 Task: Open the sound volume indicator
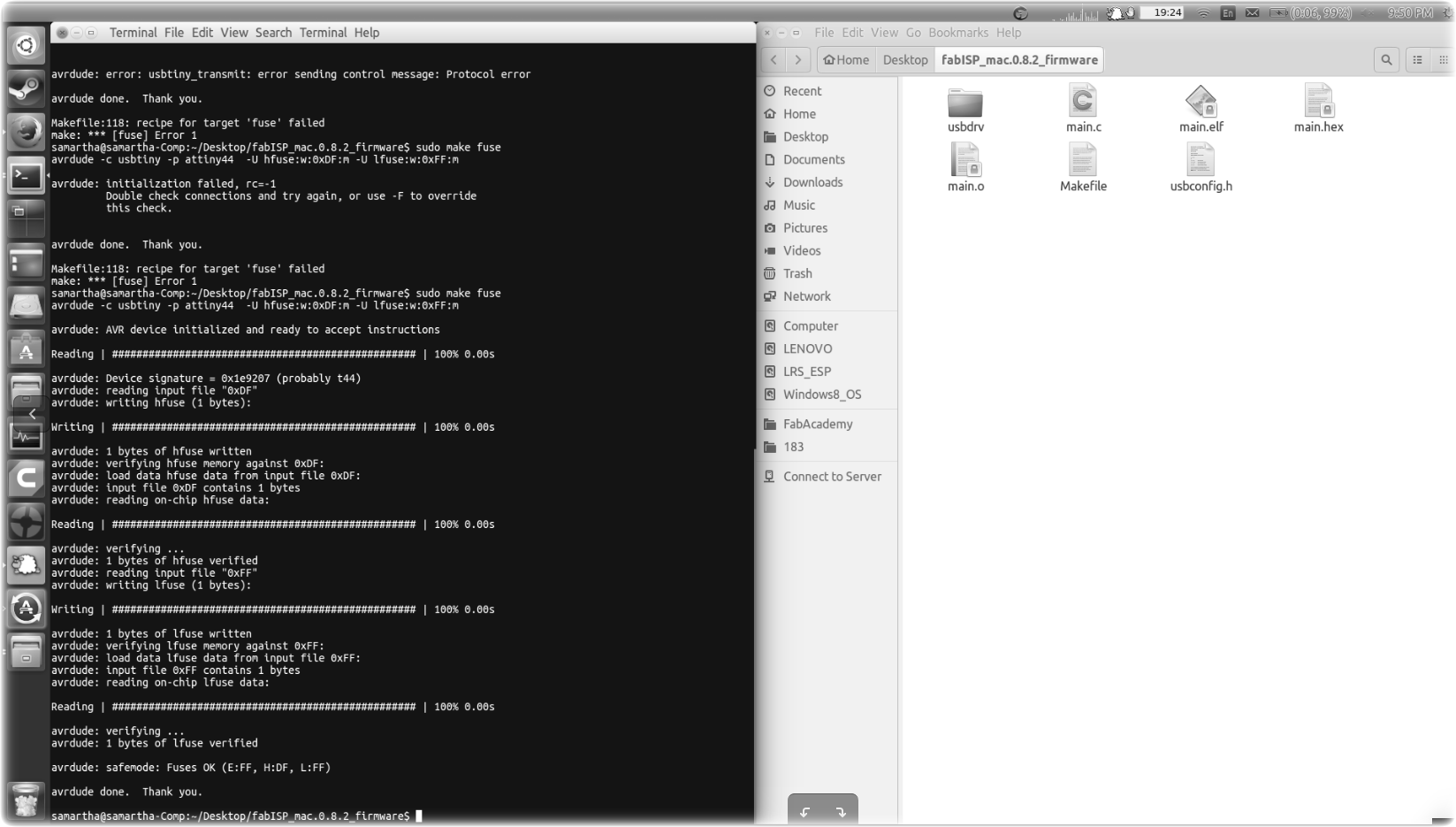1367,12
